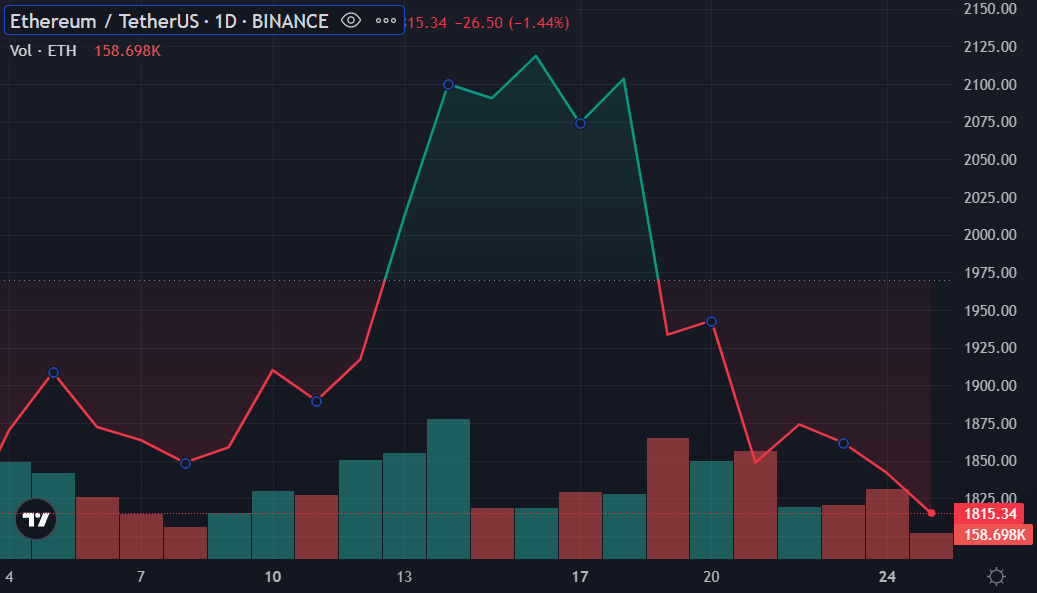Image resolution: width=1037 pixels, height=593 pixels.
Task: Click the tallest green volume bar
Action: coord(448,489)
